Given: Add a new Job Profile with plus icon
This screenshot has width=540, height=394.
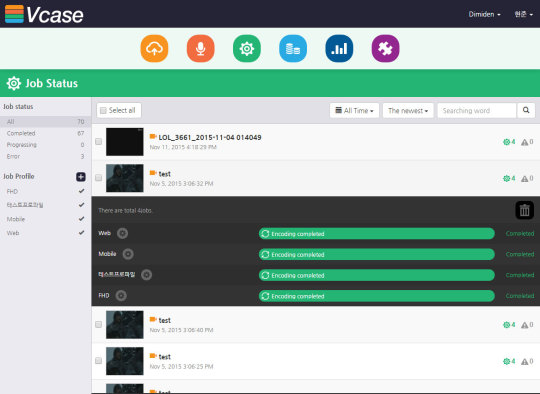Looking at the screenshot, I should click(x=81, y=177).
